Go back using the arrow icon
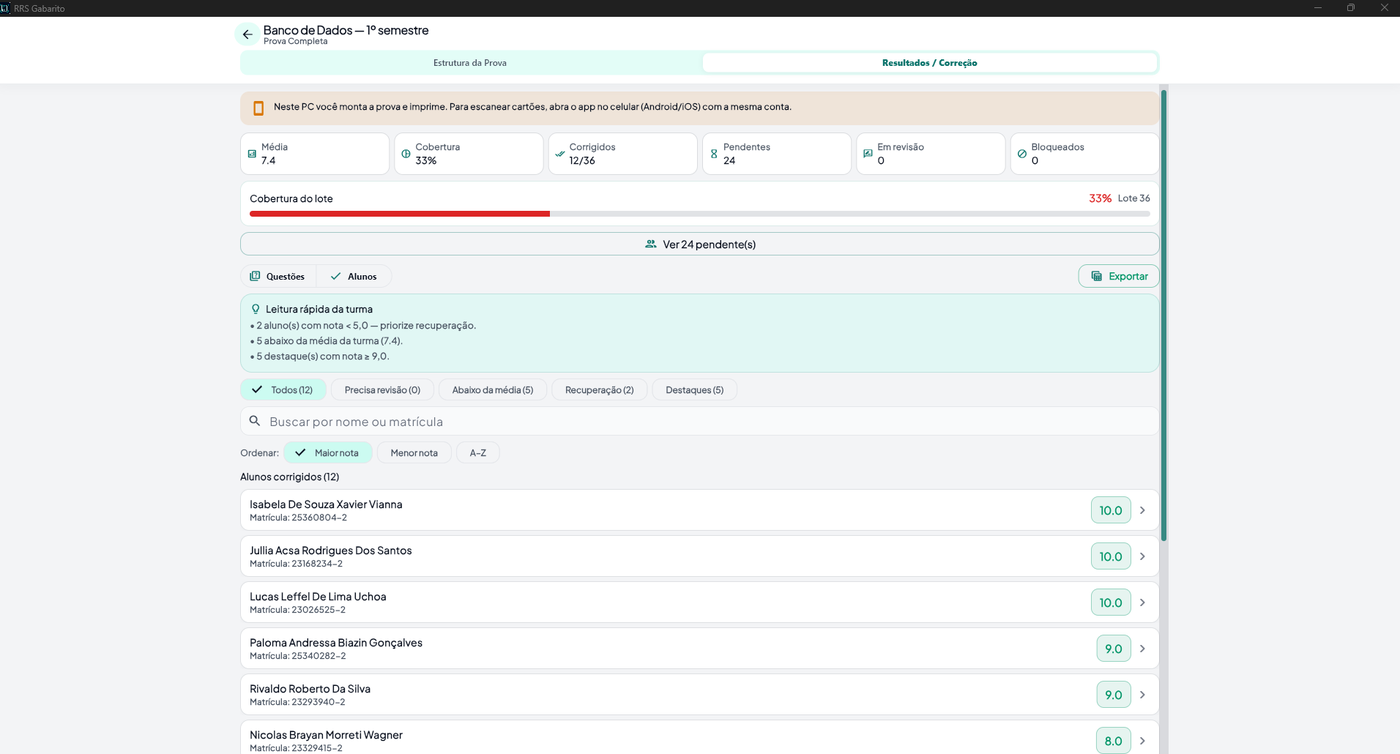The image size is (1400, 754). pos(247,34)
